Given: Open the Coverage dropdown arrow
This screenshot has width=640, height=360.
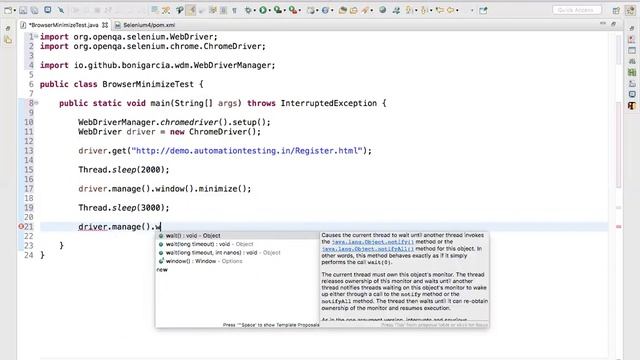Looking at the screenshot, I should click(284, 10).
